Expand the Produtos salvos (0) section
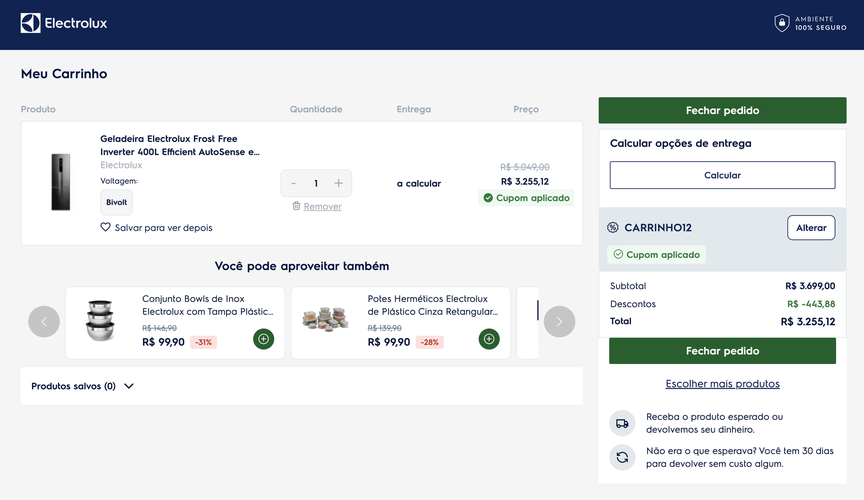The width and height of the screenshot is (864, 500). click(82, 386)
